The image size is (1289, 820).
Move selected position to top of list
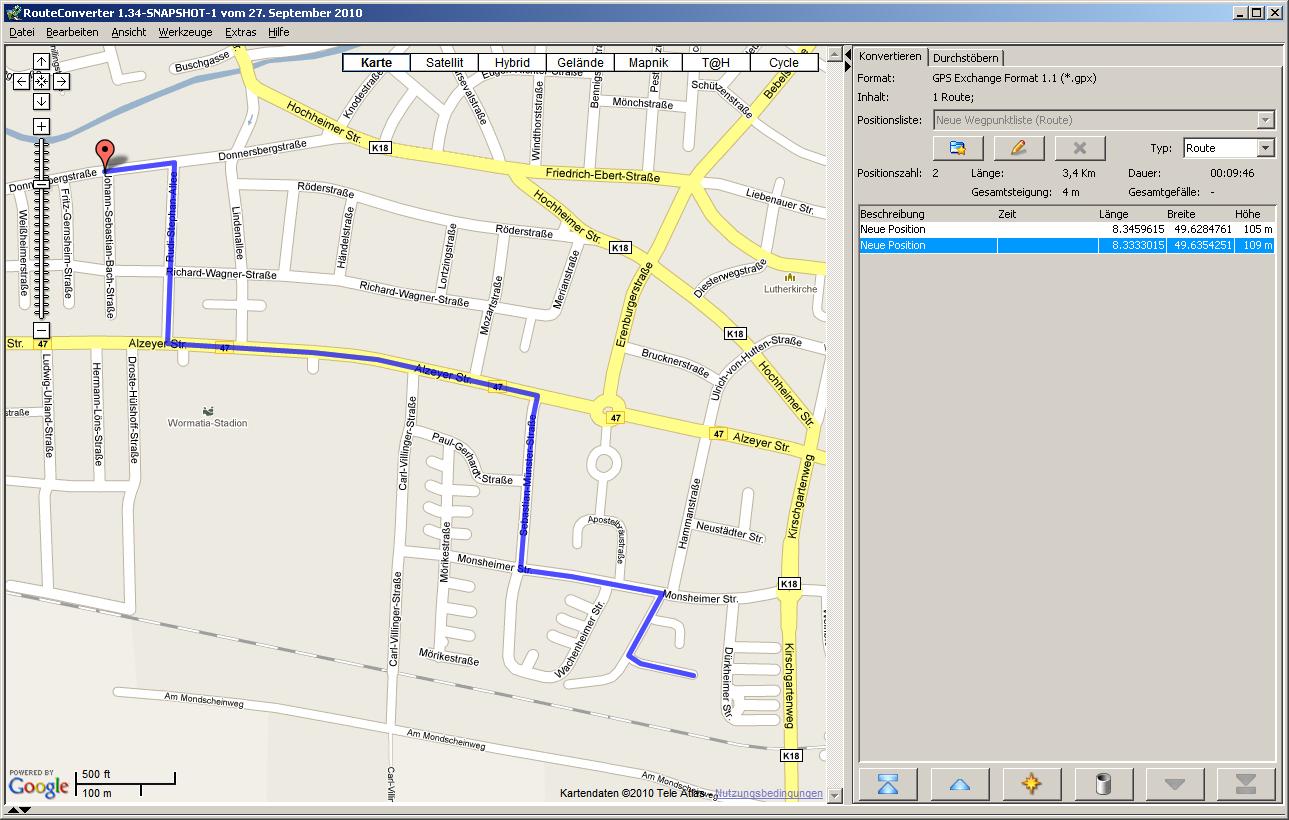tap(888, 784)
